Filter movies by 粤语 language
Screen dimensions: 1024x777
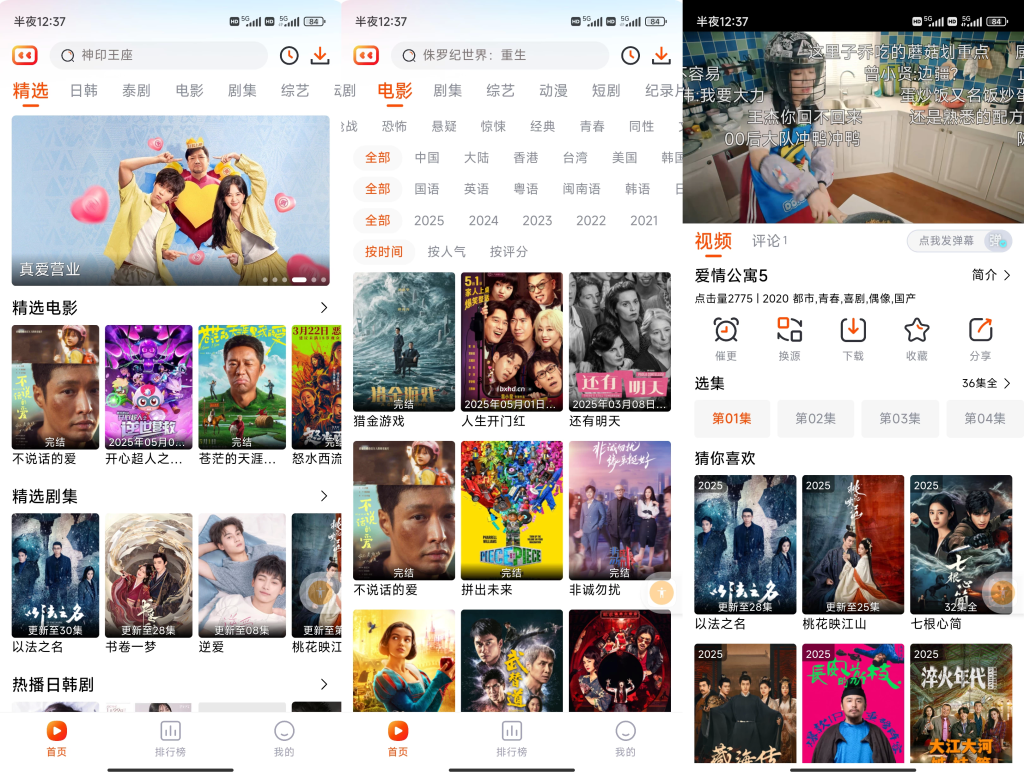click(526, 189)
